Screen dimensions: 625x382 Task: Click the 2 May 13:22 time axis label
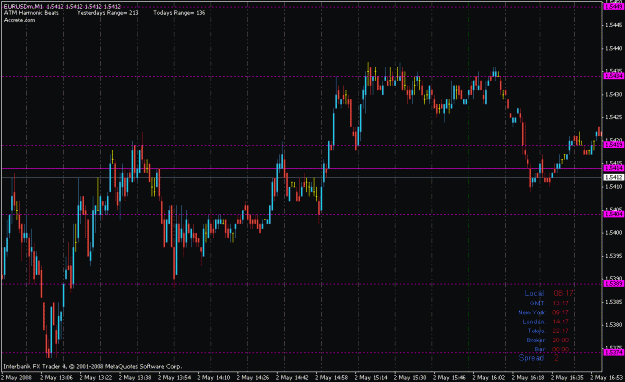click(96, 377)
